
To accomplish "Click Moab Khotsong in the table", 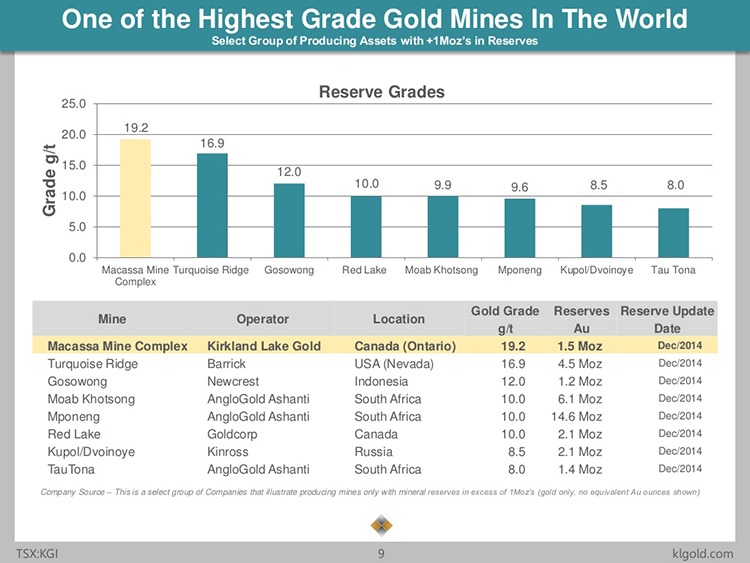I will click(91, 399).
